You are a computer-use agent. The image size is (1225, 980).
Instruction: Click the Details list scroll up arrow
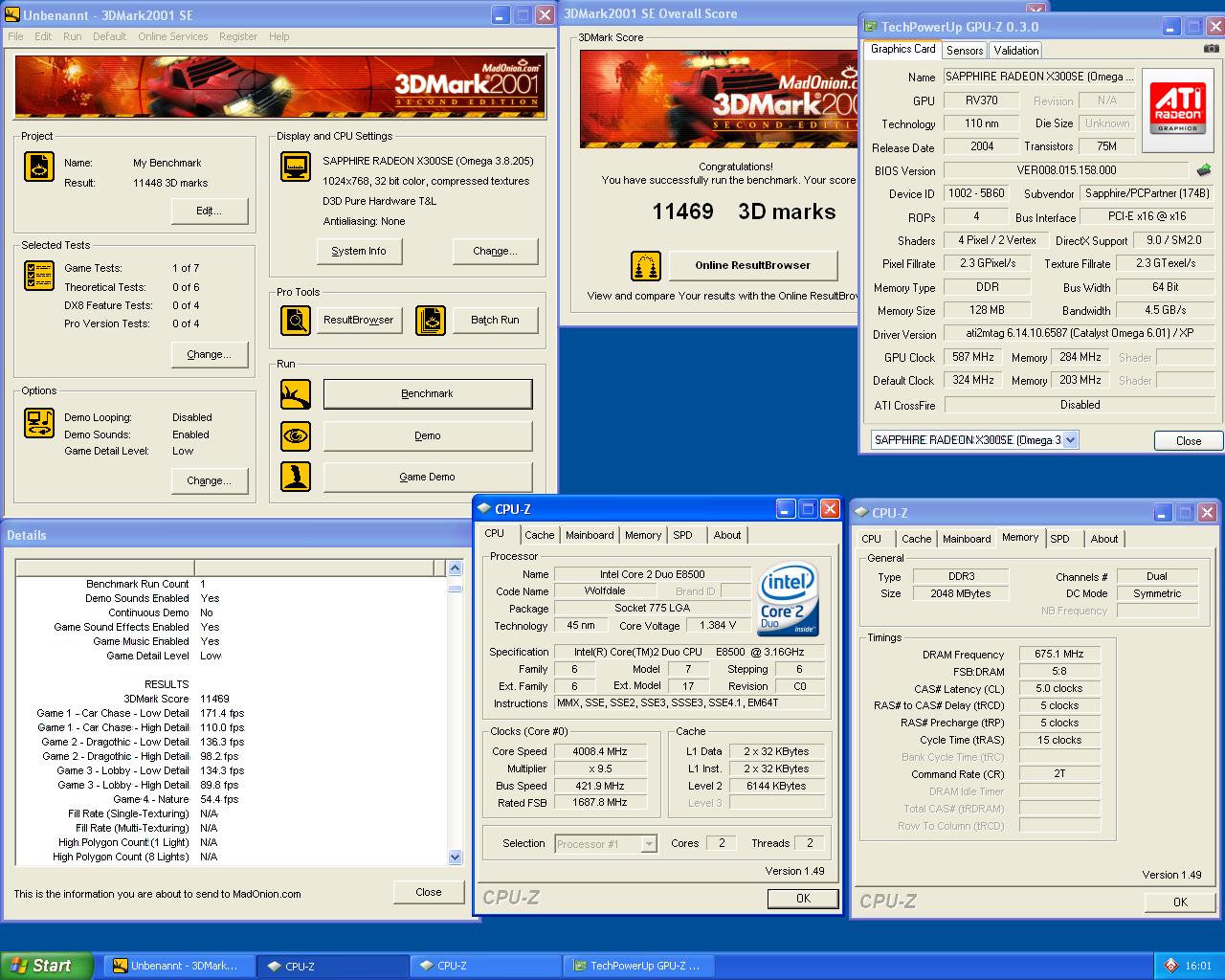pyautogui.click(x=455, y=568)
